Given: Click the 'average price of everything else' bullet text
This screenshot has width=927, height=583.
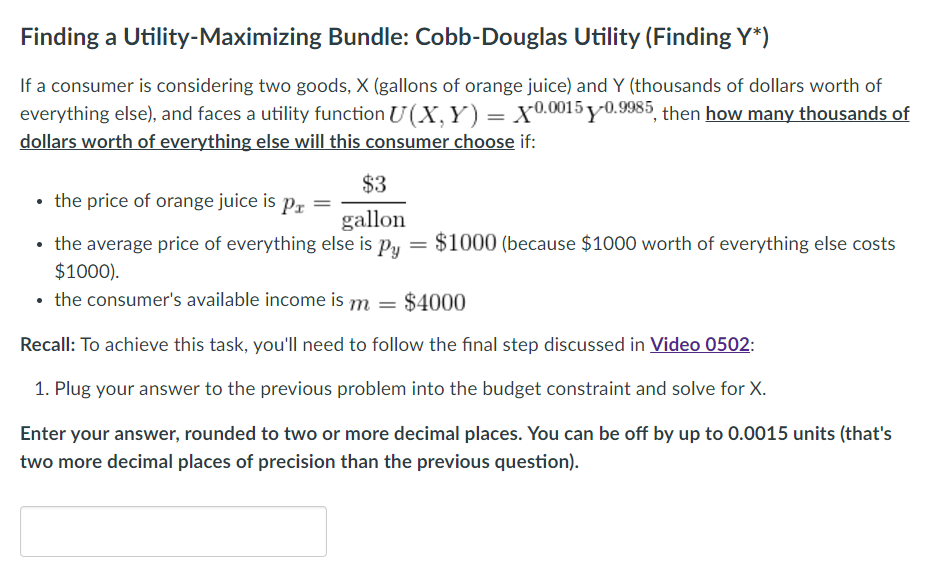Looking at the screenshot, I should coord(213,244).
